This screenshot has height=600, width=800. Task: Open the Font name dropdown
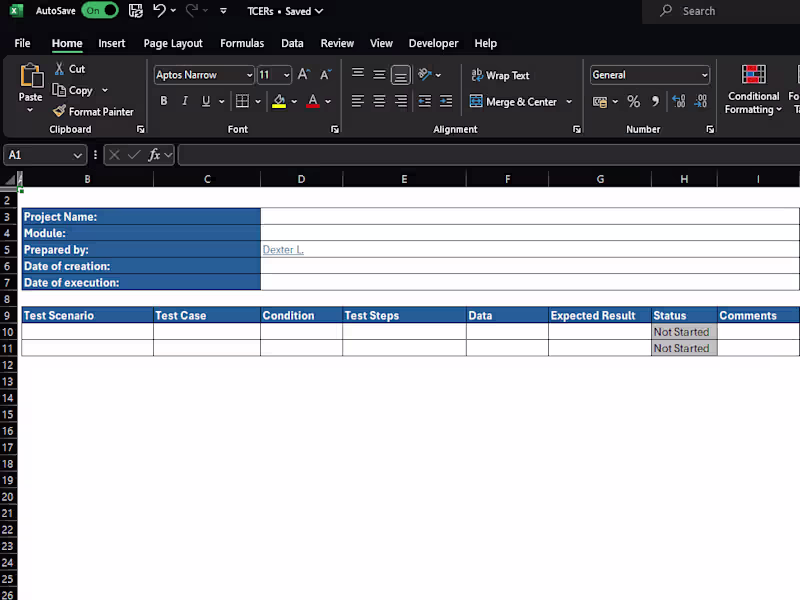(250, 75)
